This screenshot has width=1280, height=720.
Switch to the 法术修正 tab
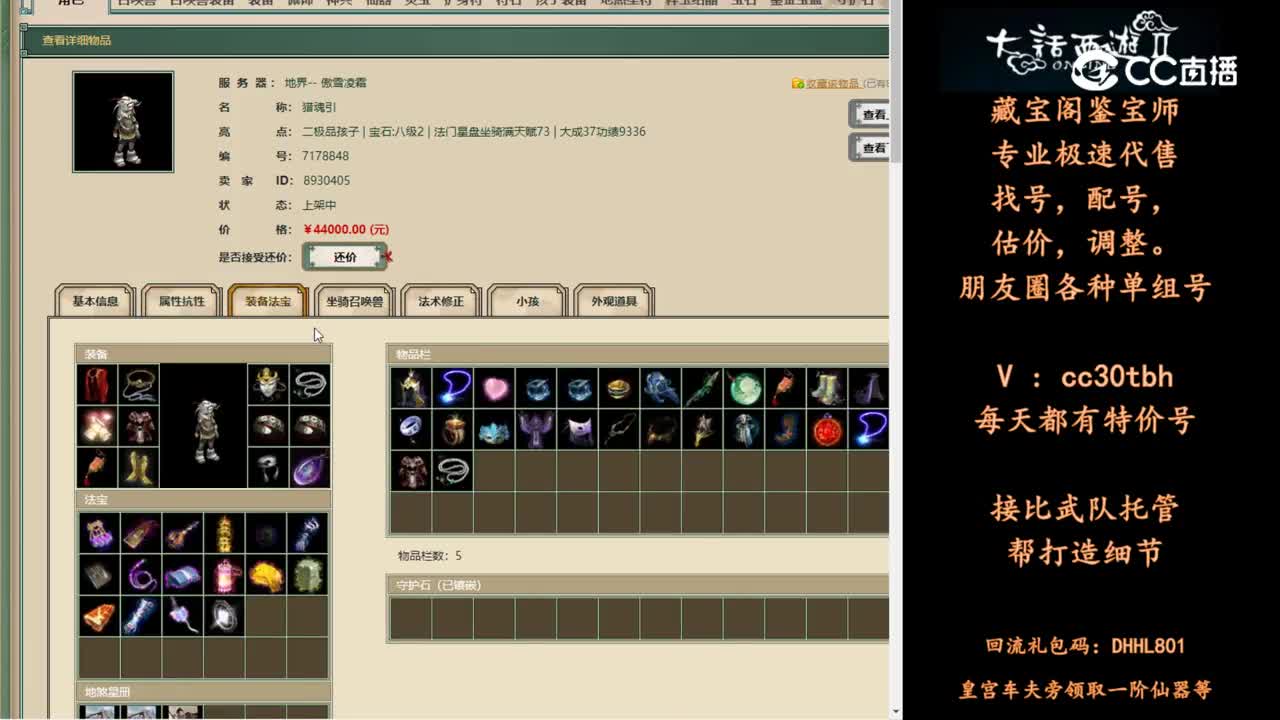441,301
